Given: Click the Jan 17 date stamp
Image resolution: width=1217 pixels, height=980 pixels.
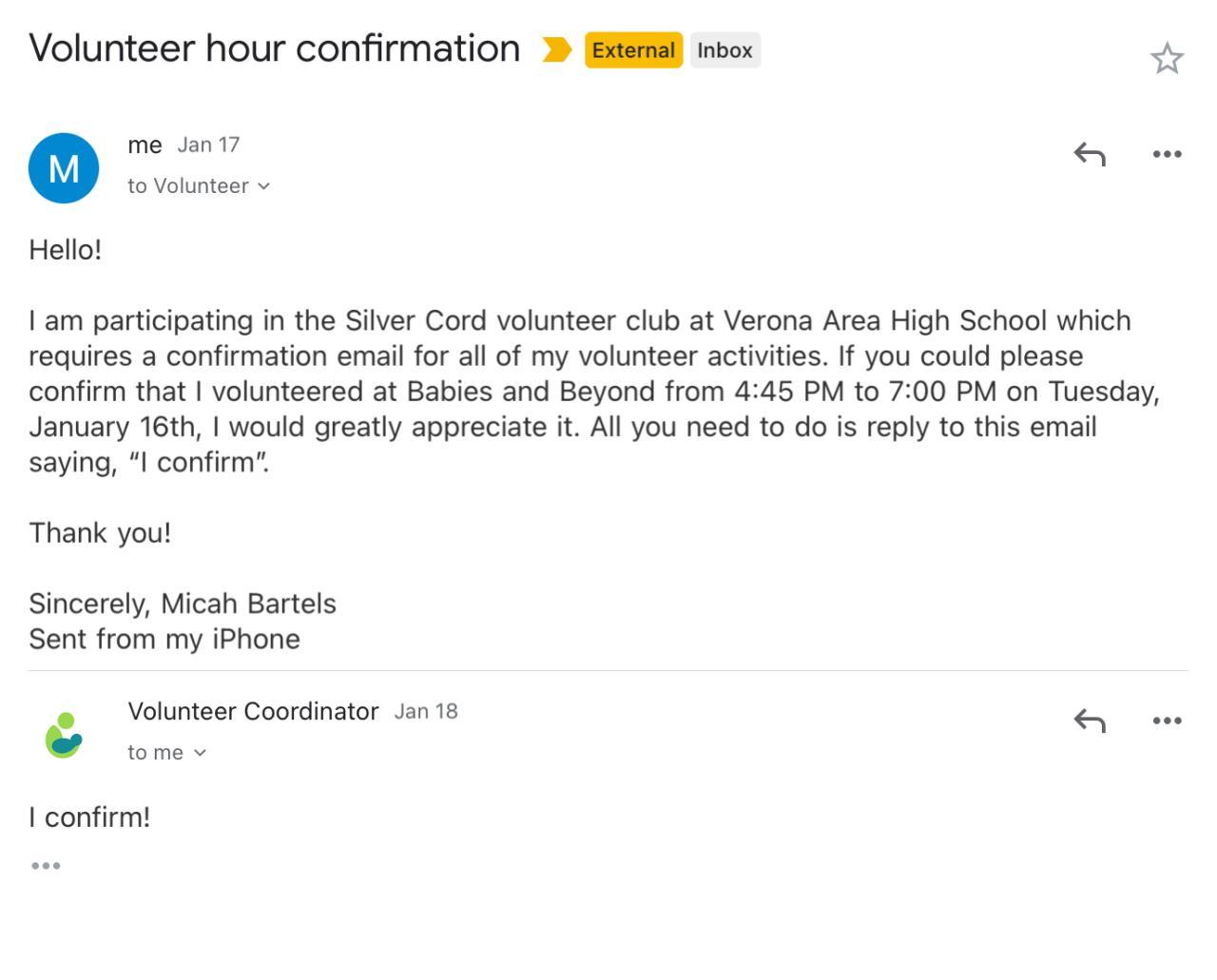Looking at the screenshot, I should [x=208, y=145].
